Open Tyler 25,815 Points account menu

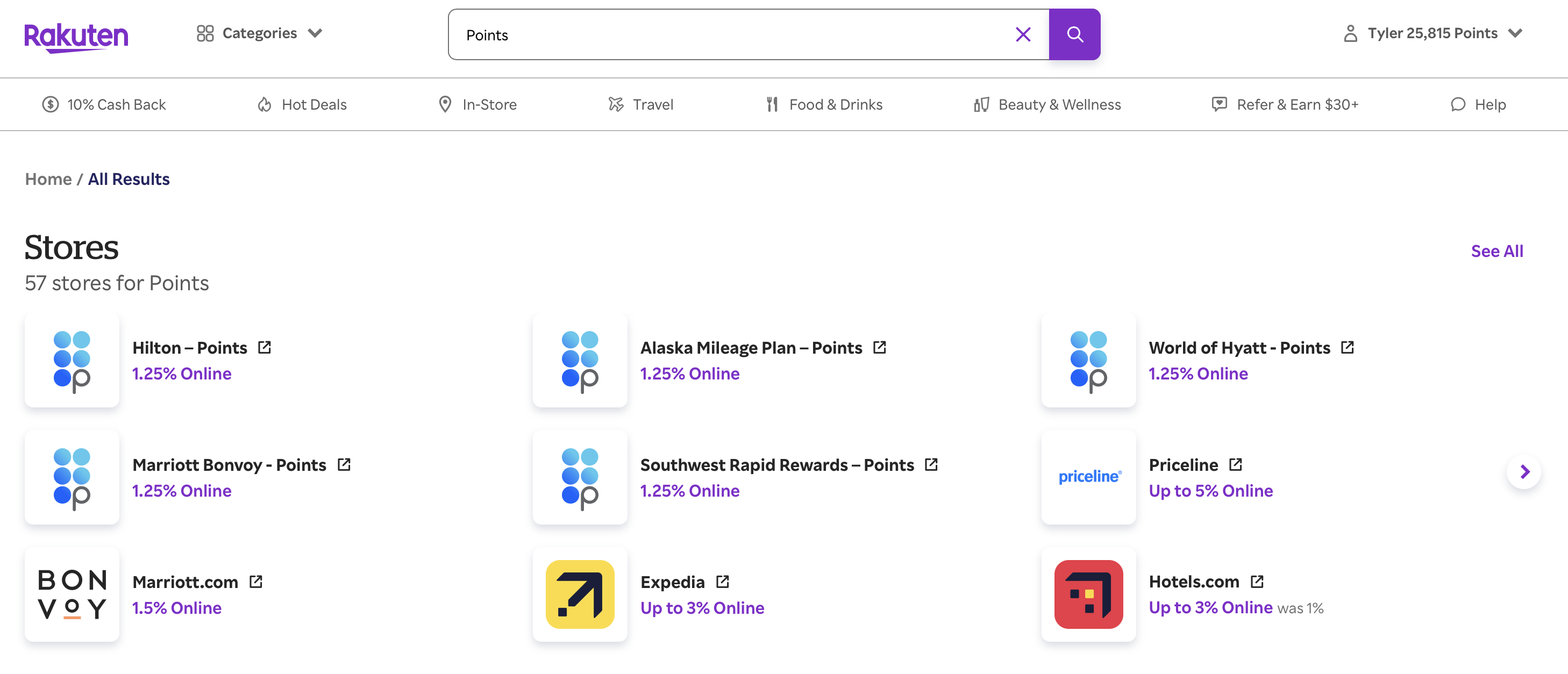point(1432,33)
